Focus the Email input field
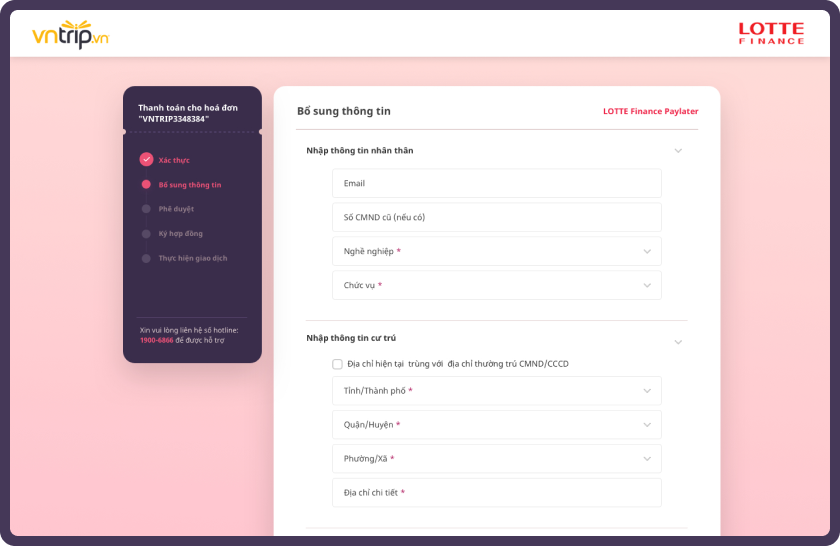840x546 pixels. coord(497,183)
